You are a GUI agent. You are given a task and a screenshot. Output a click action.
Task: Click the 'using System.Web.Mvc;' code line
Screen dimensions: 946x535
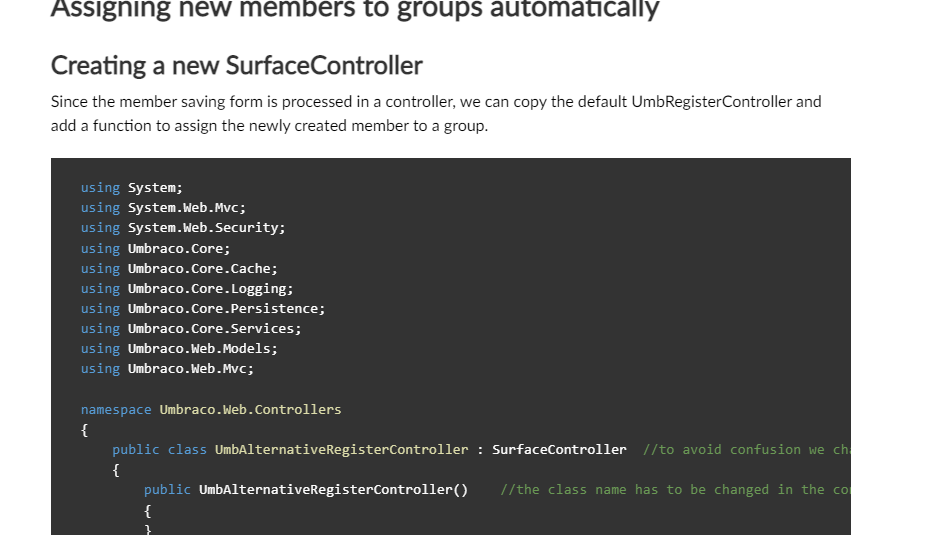tap(163, 208)
